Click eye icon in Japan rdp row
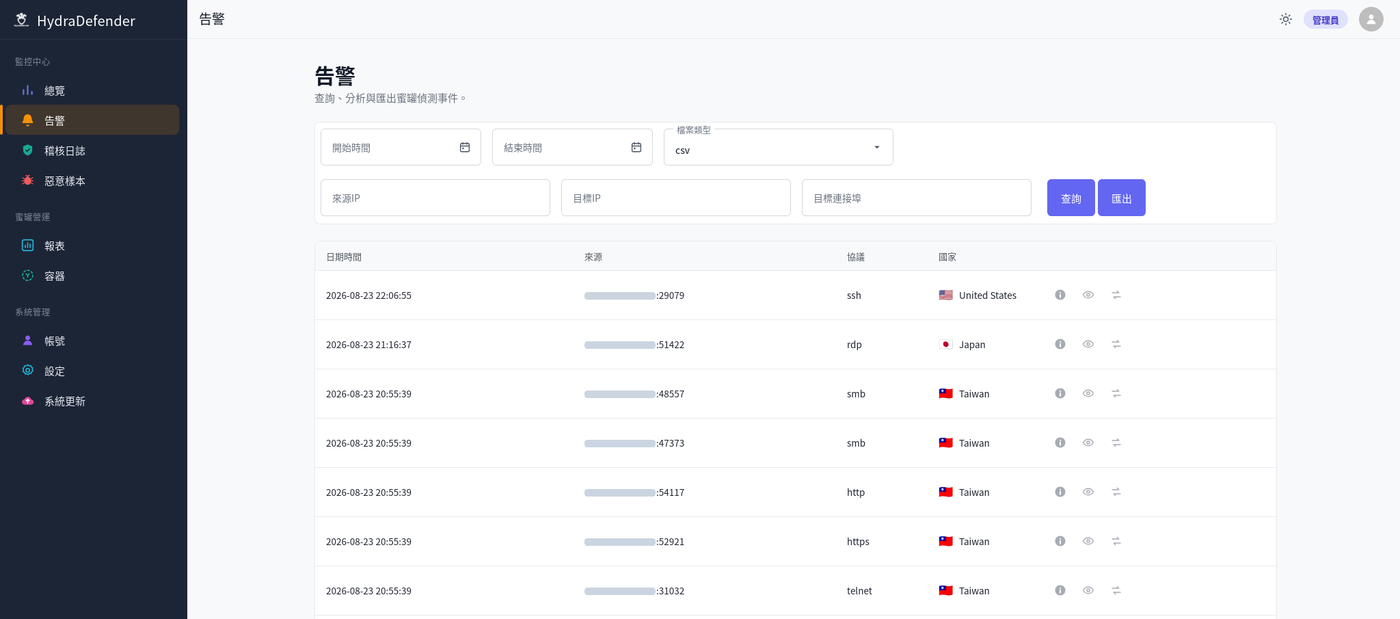The image size is (1400, 619). pos(1088,344)
